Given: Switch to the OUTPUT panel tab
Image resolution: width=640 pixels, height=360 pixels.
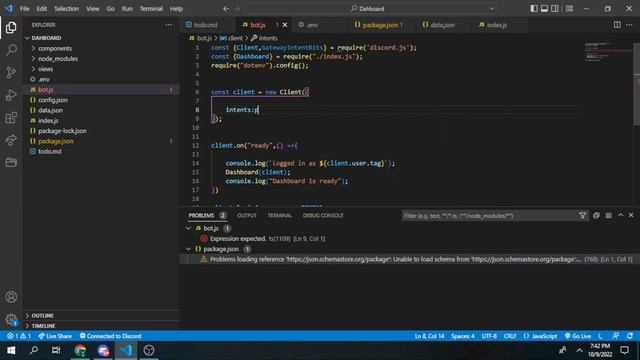Looking at the screenshot, I should [247, 216].
